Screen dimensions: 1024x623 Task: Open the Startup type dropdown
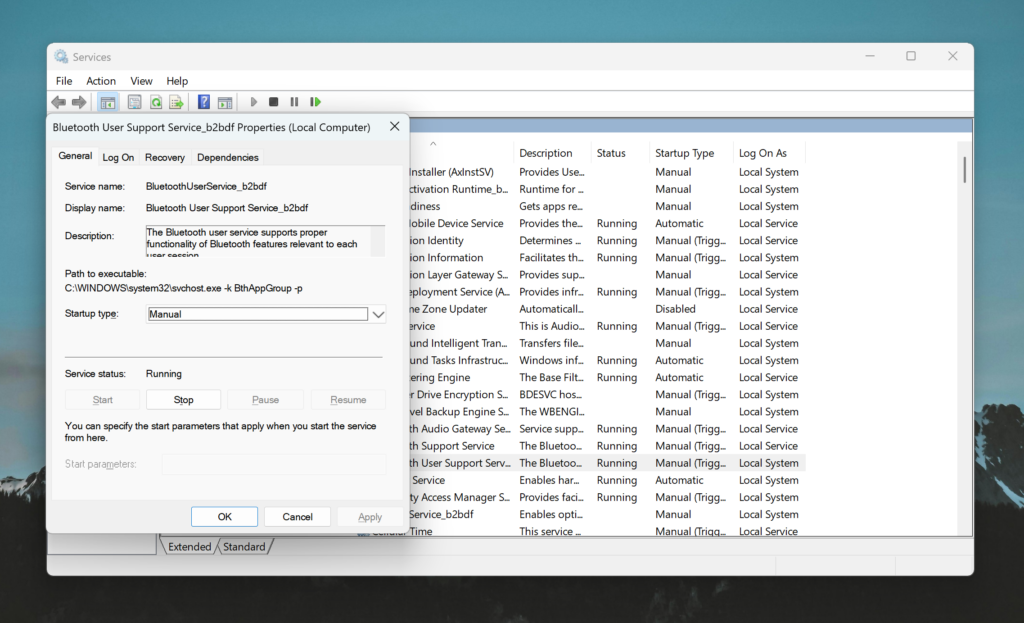coord(378,314)
